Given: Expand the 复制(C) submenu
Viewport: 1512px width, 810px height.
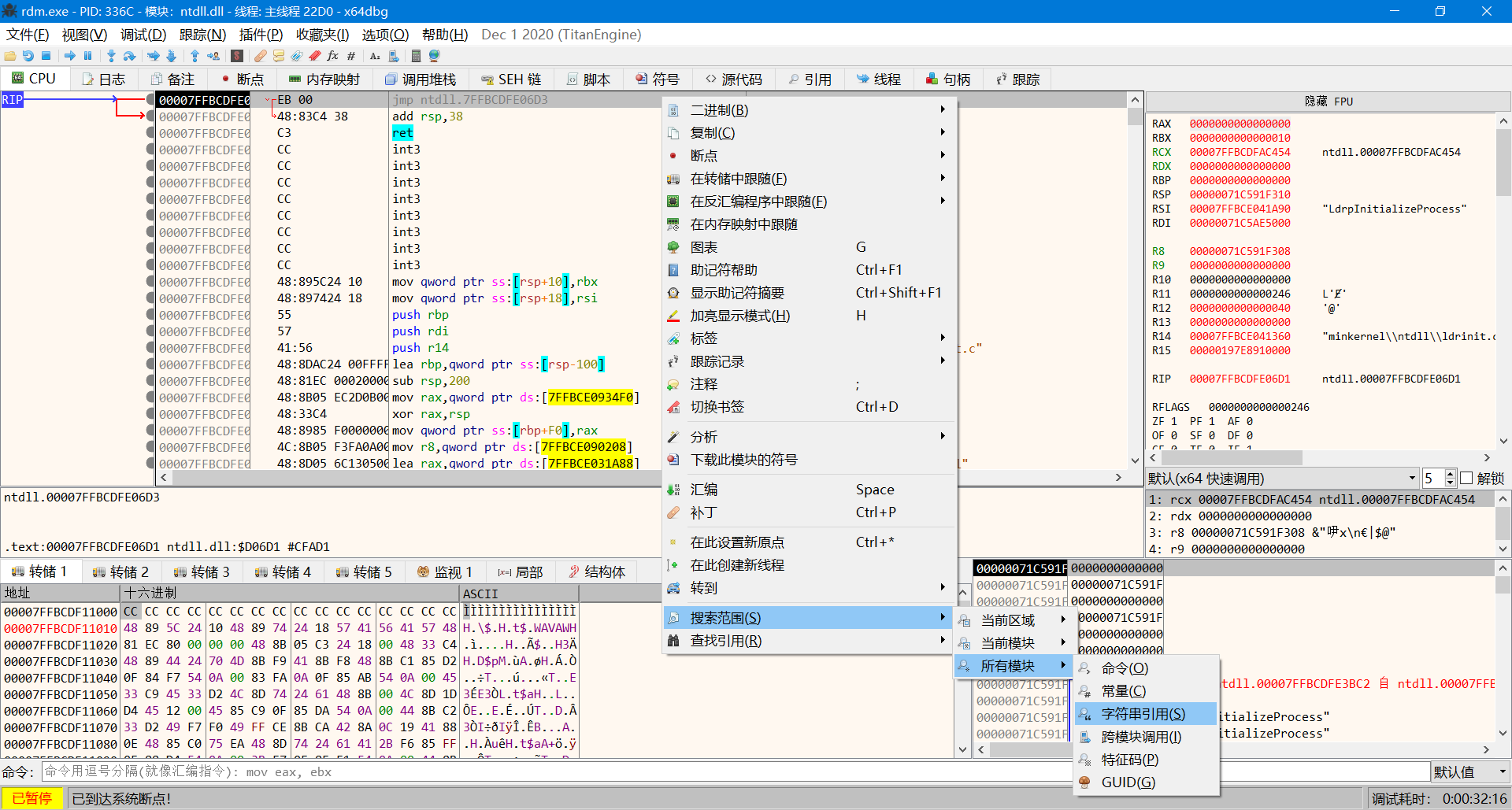Looking at the screenshot, I should [x=811, y=133].
